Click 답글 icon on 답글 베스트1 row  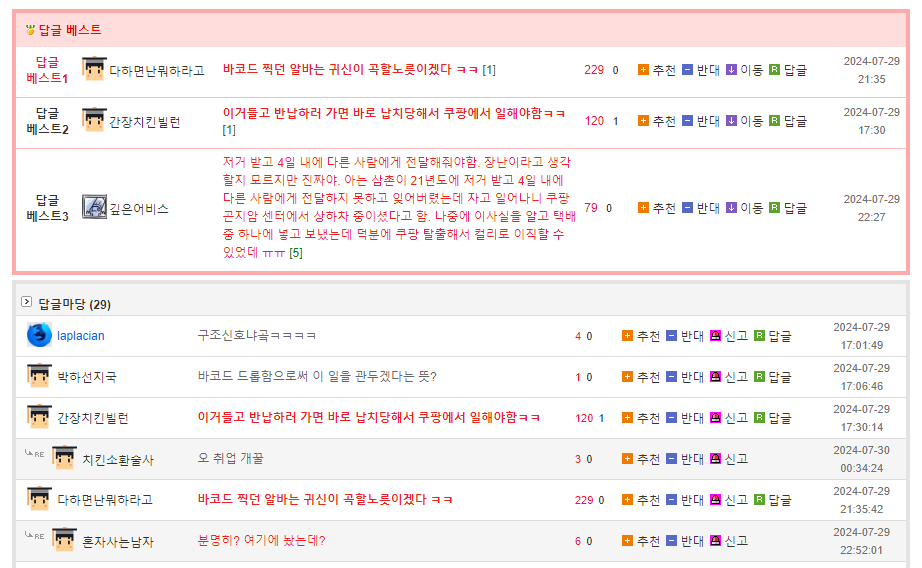coord(775,70)
